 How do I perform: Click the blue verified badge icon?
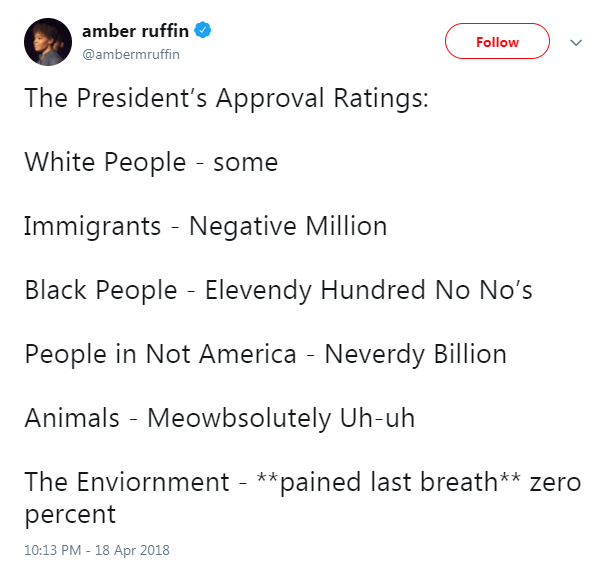tap(203, 30)
